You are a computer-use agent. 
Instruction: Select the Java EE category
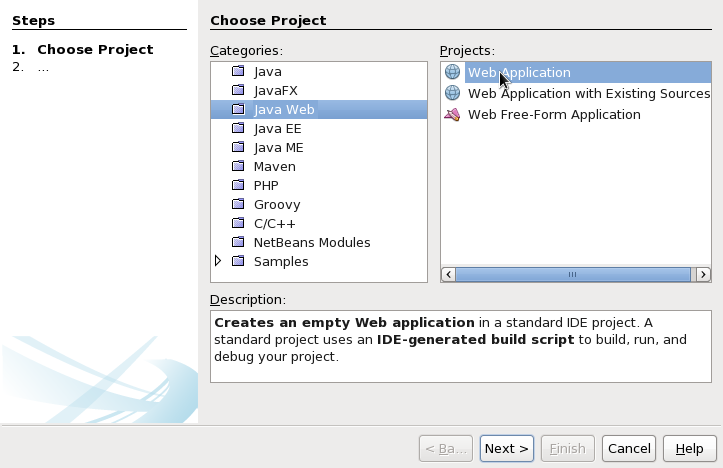click(278, 128)
